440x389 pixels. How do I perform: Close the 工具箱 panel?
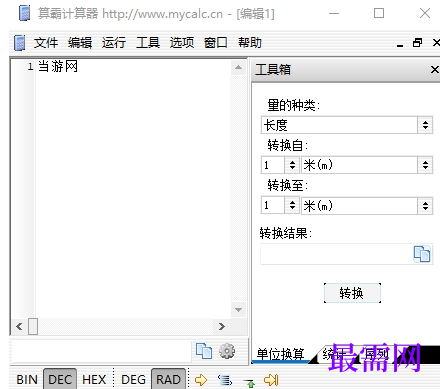click(434, 69)
